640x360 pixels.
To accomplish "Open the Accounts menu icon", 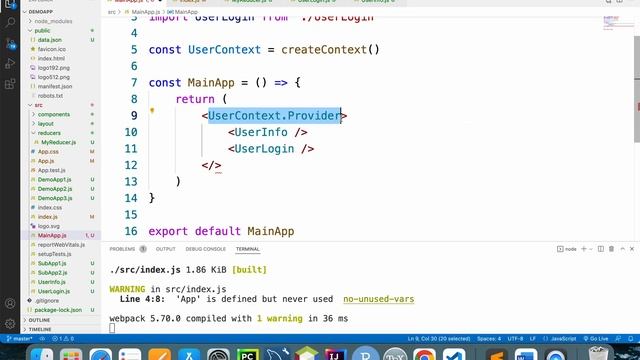I will click(x=10, y=303).
